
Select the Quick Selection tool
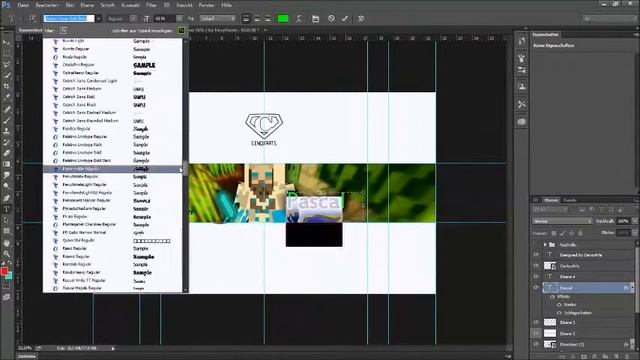pyautogui.click(x=7, y=76)
